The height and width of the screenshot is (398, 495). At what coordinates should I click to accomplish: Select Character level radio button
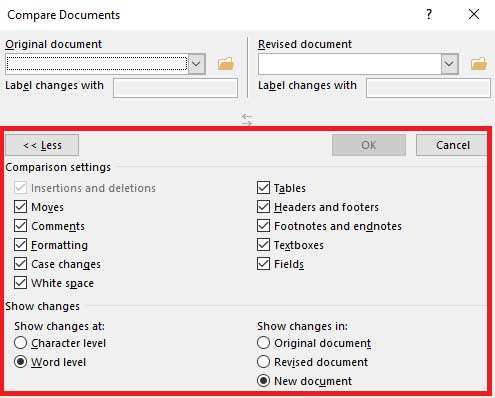click(x=20, y=343)
